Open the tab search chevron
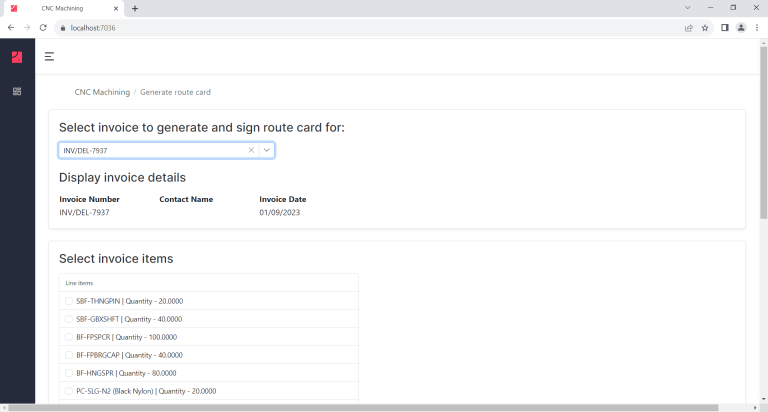This screenshot has height=412, width=768. coord(688,8)
